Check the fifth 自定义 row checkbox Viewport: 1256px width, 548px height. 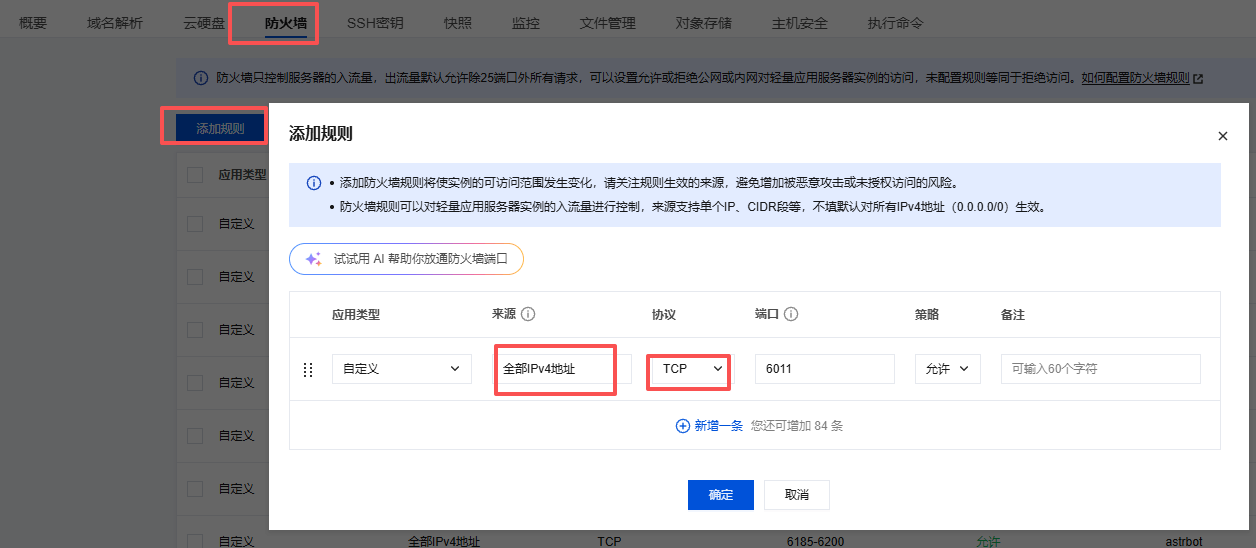coord(195,435)
